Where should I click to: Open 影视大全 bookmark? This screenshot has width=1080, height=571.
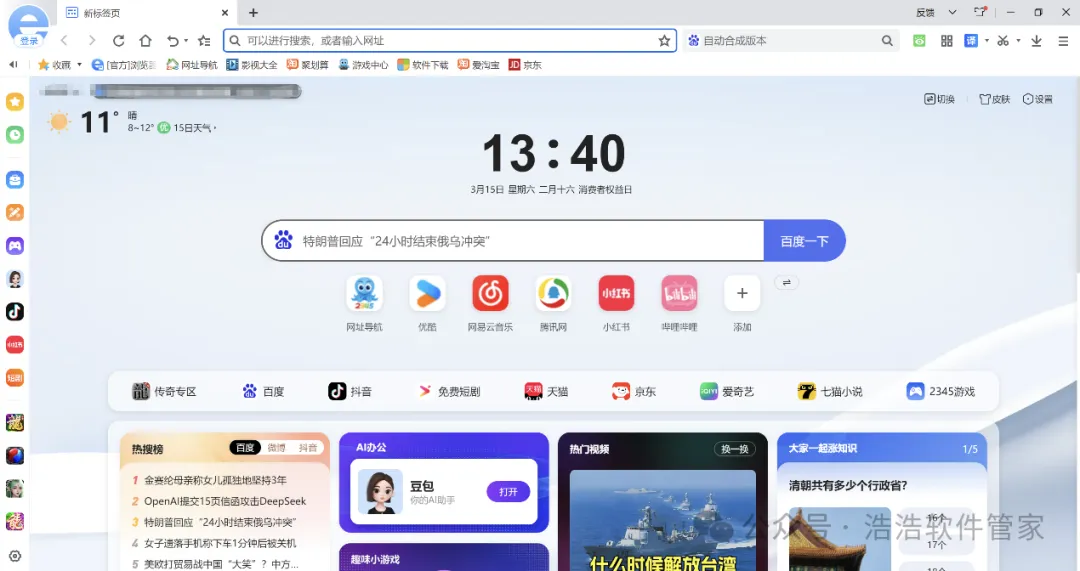(x=252, y=65)
